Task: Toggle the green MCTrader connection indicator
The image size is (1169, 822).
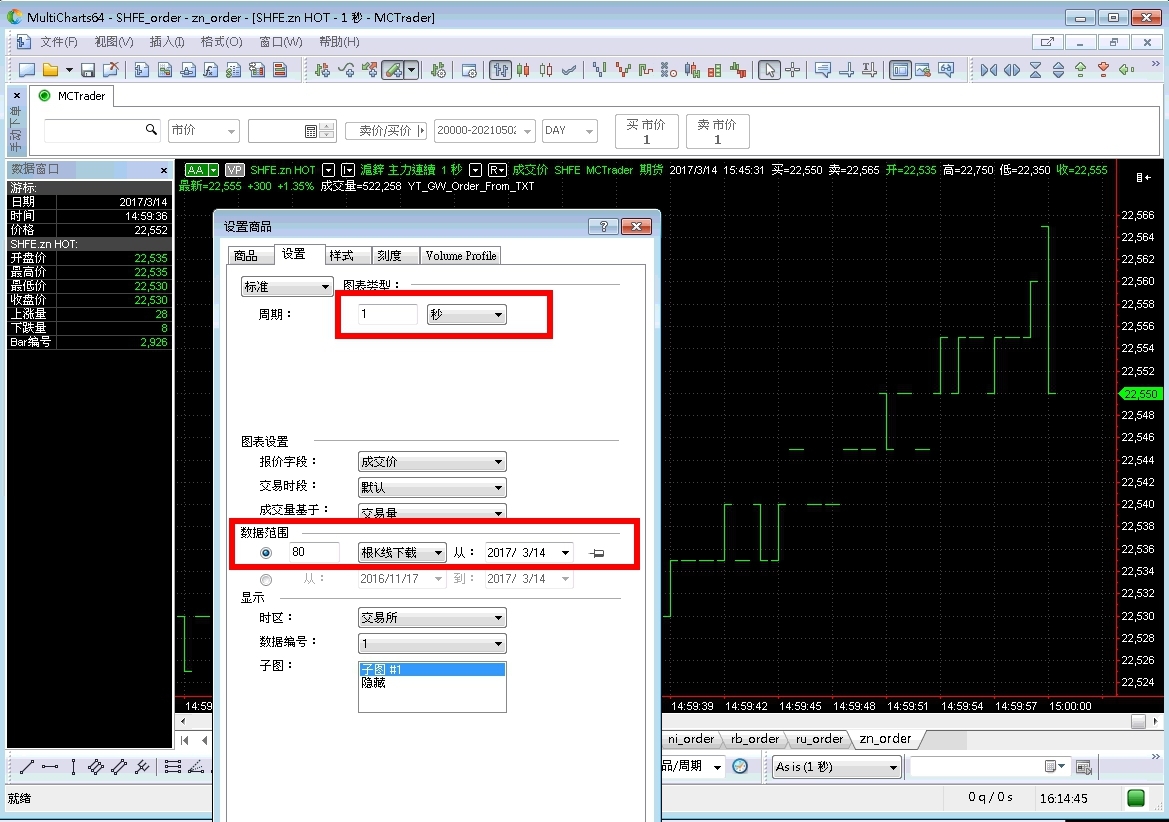Action: pos(44,96)
